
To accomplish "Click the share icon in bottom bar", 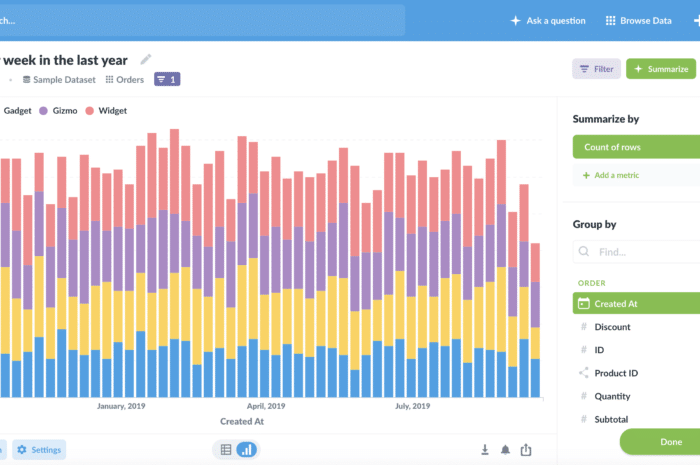I will click(x=526, y=450).
